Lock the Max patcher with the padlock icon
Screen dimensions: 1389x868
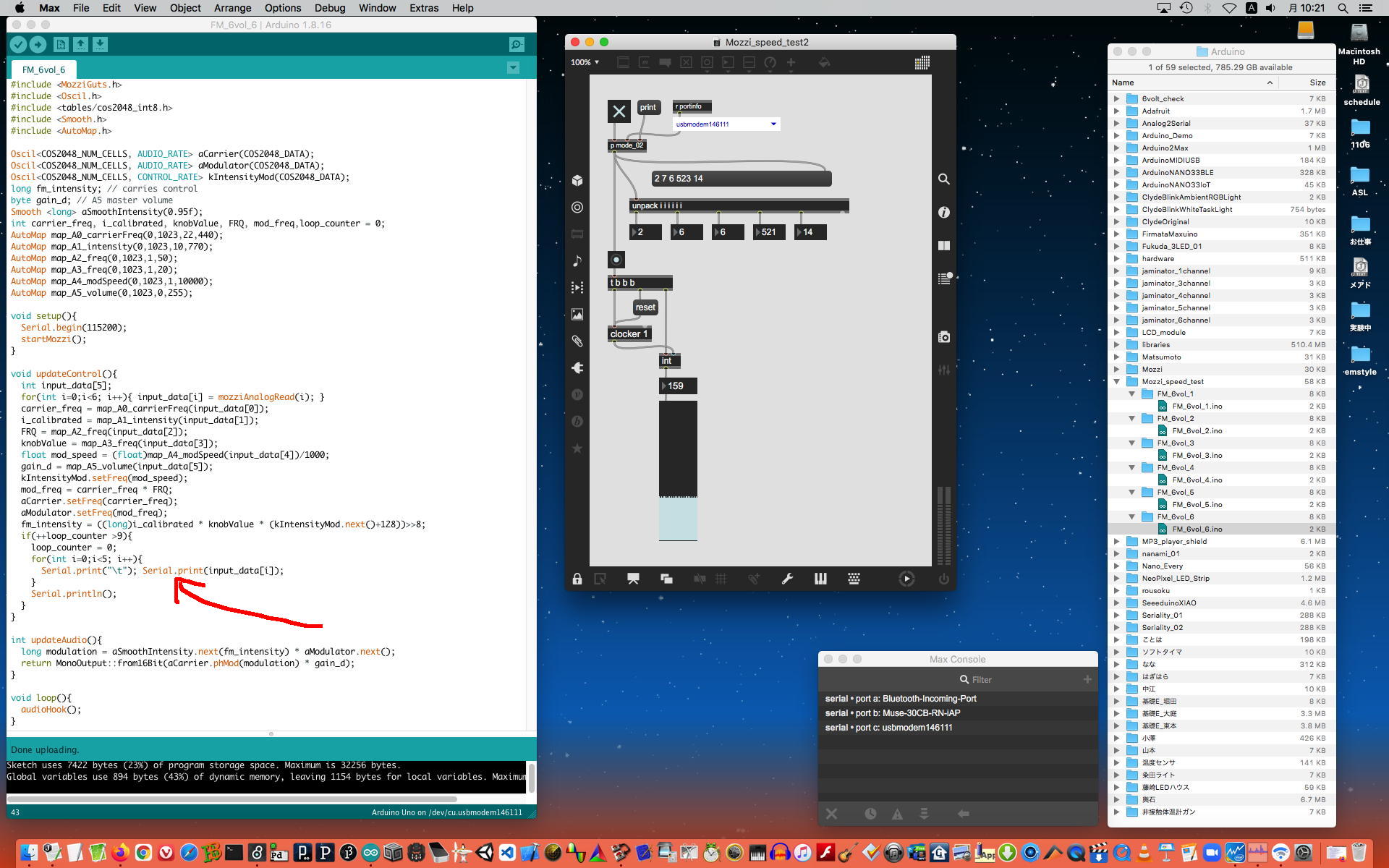point(577,579)
